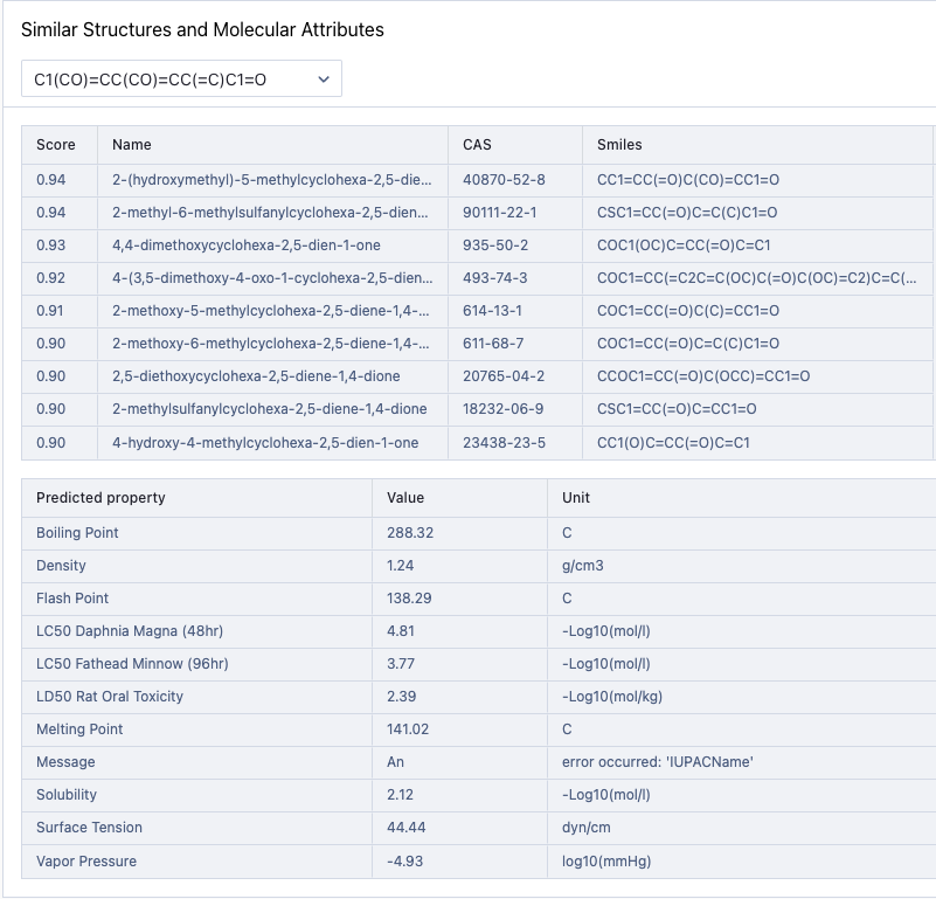Select SMILES CC1(O)C=CC(=O)C=C1 cell

coord(673,442)
